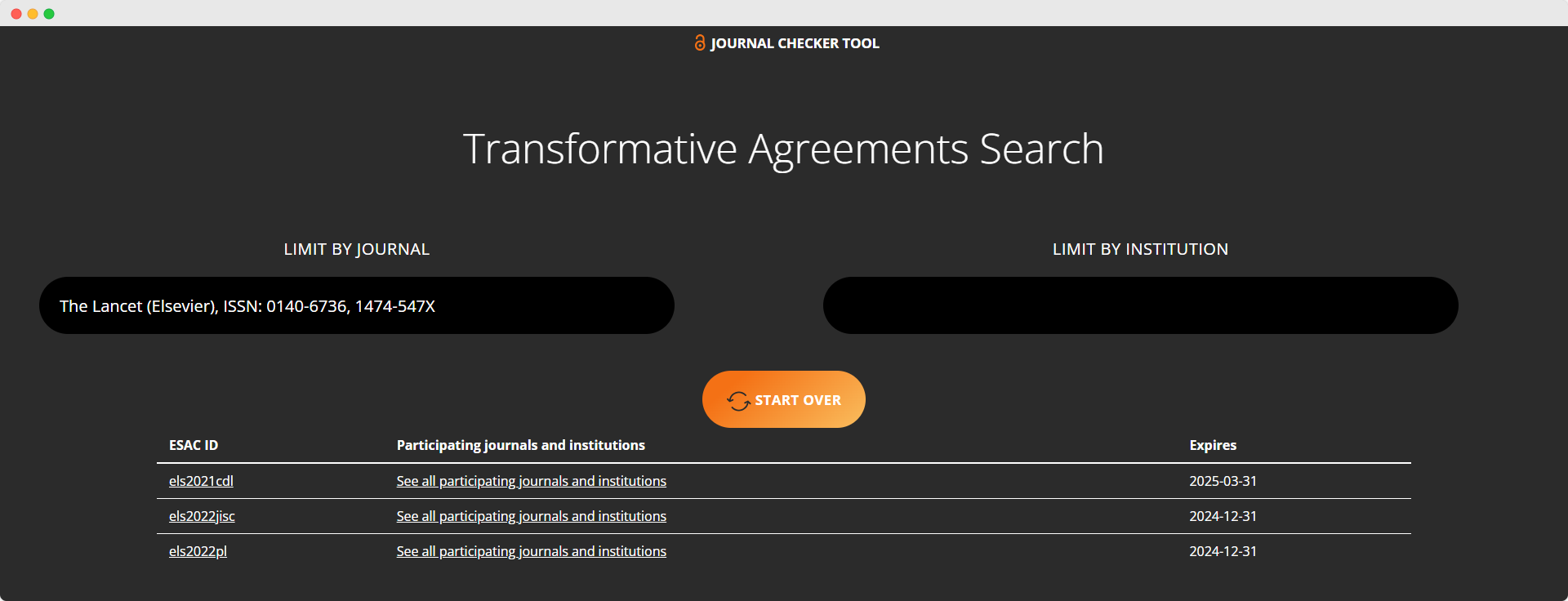Select the els2022jisc expiry date 2024-12-31
Viewport: 1568px width, 601px height.
(x=1223, y=516)
